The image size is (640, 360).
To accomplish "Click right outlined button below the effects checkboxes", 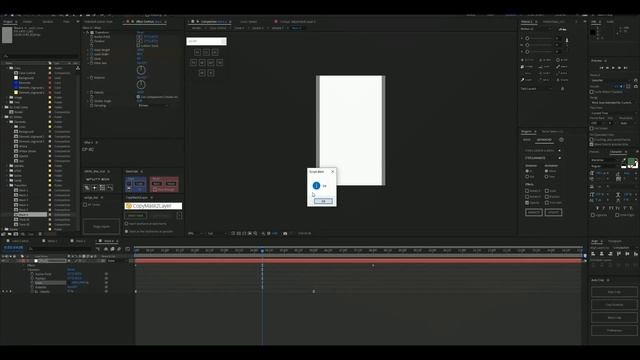I will [x=553, y=212].
